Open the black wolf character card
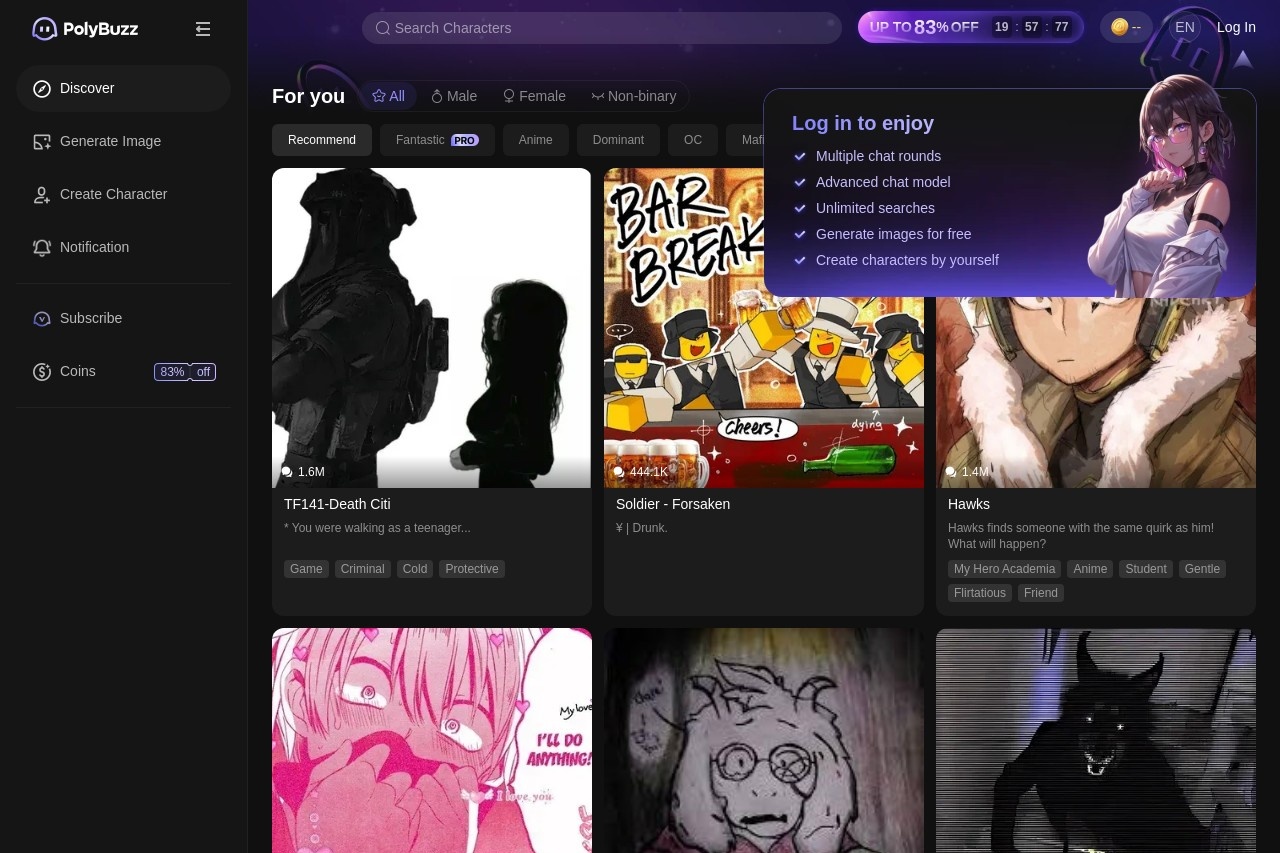 click(x=1096, y=740)
